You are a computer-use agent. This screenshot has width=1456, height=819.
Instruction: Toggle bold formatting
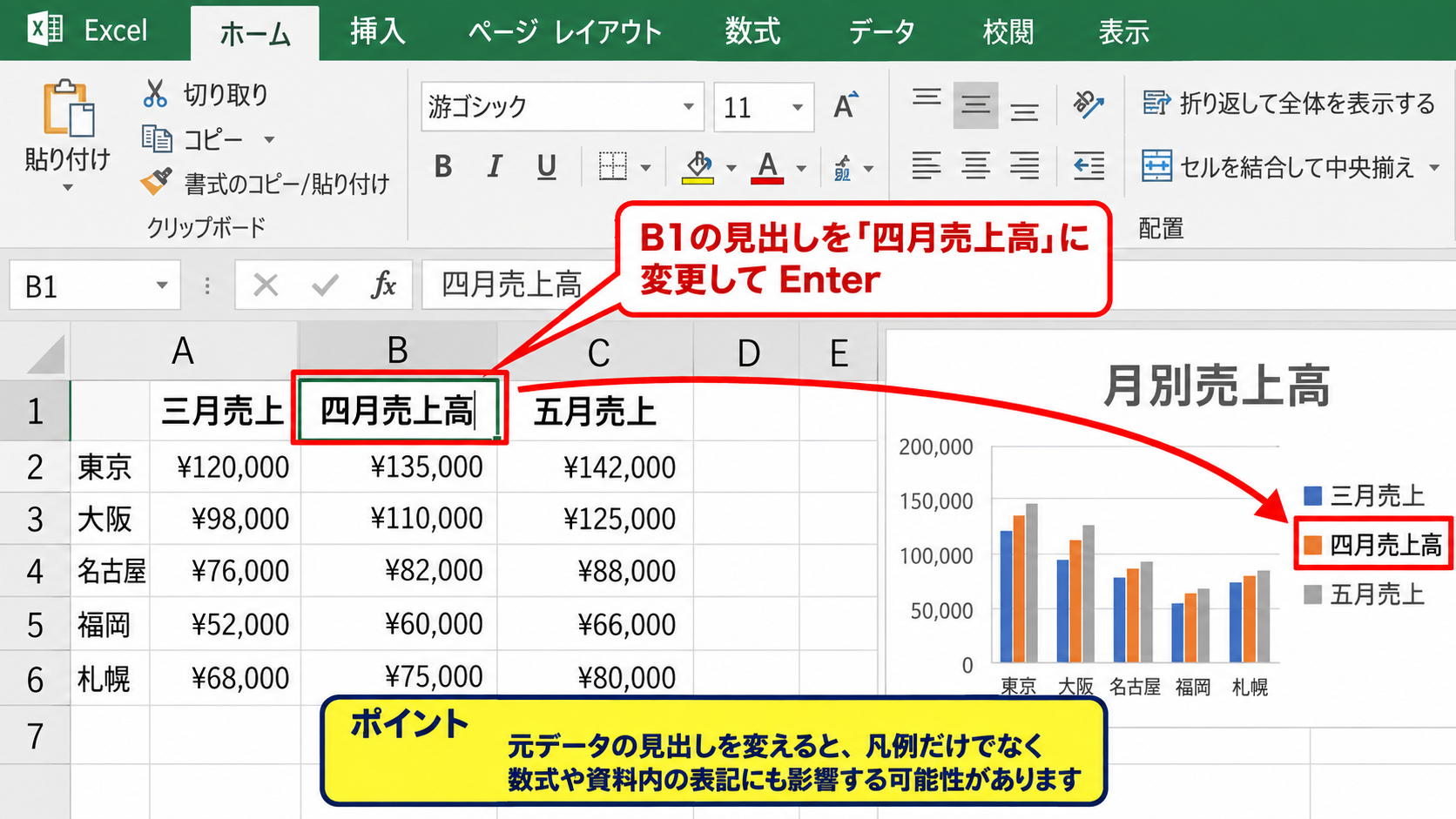pos(443,165)
